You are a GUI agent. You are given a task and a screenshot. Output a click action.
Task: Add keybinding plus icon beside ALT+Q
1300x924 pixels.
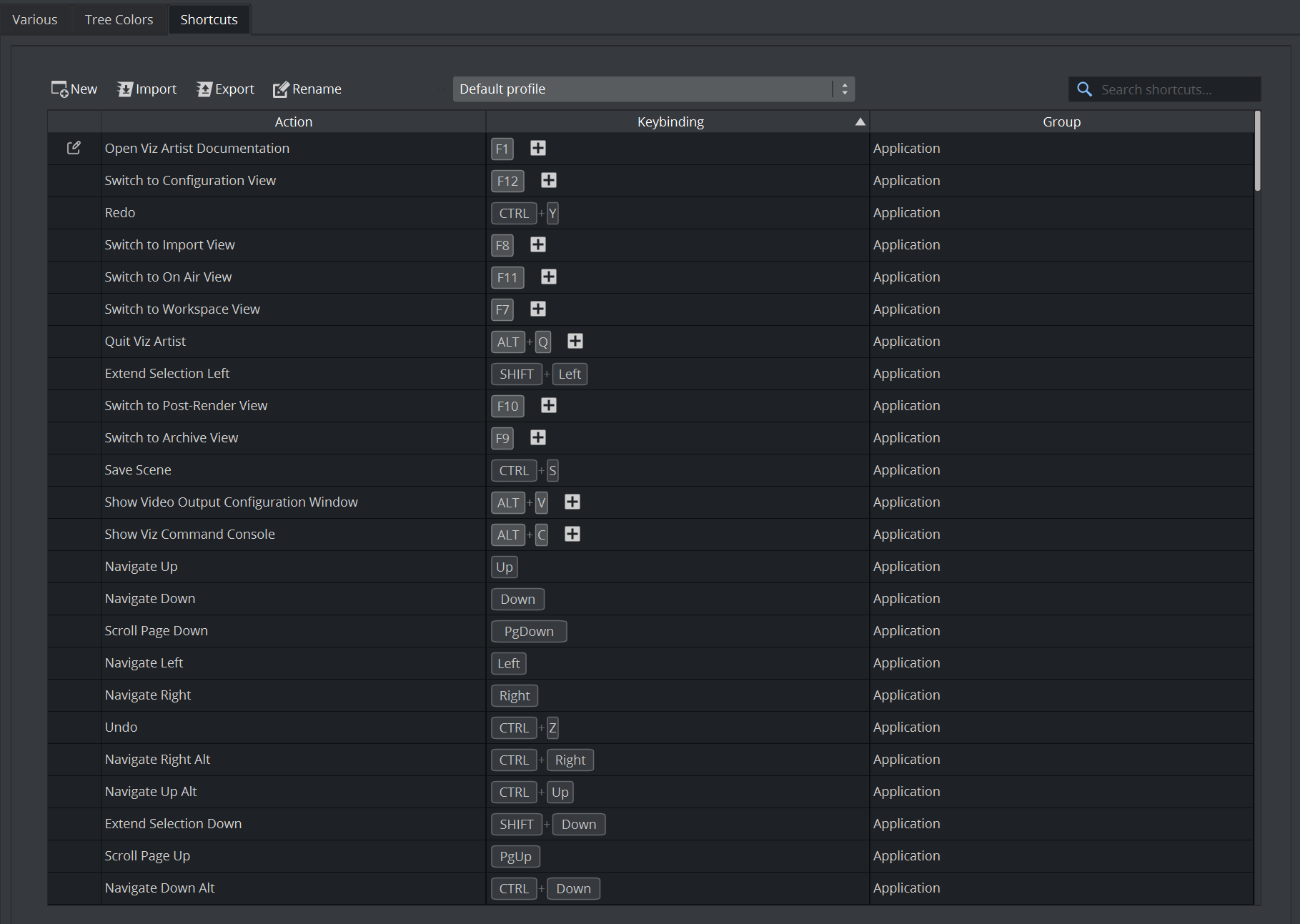[575, 341]
